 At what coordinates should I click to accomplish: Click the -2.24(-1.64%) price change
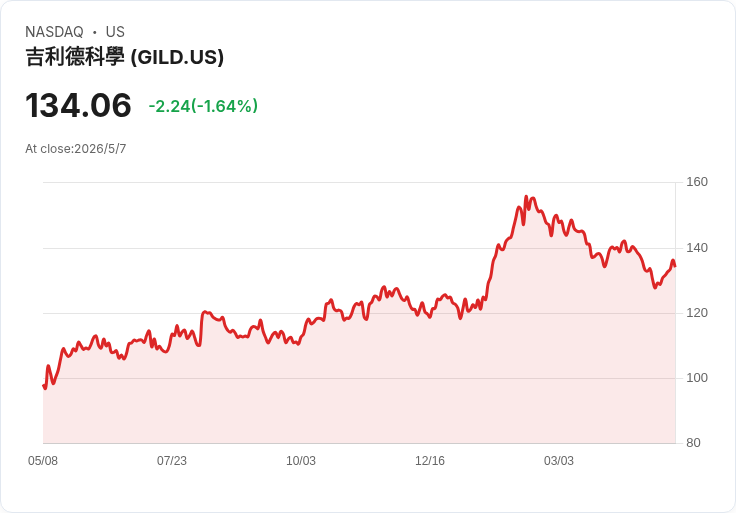click(x=203, y=106)
